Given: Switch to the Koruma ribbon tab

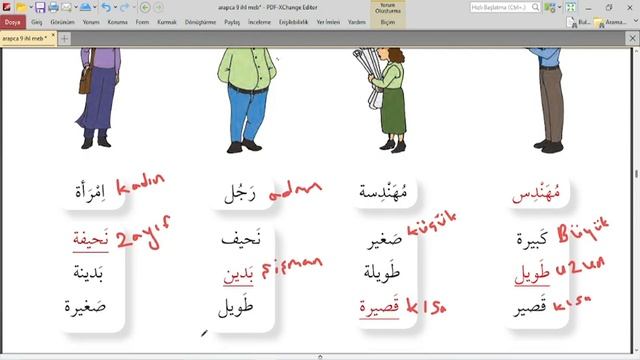Looking at the screenshot, I should (118, 22).
